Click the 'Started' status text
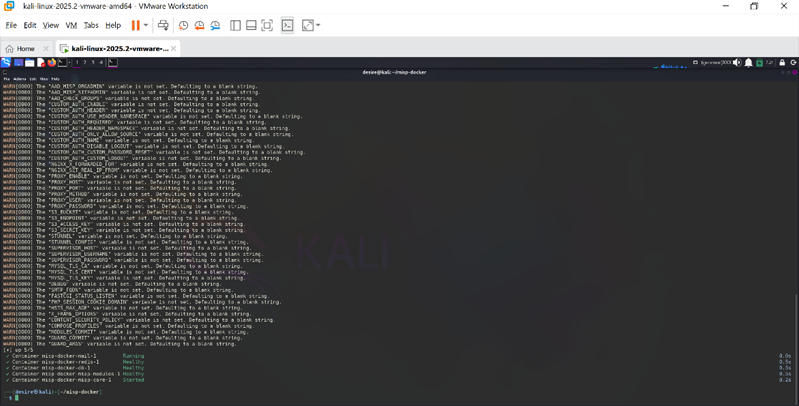This screenshot has height=406, width=799. [x=134, y=380]
